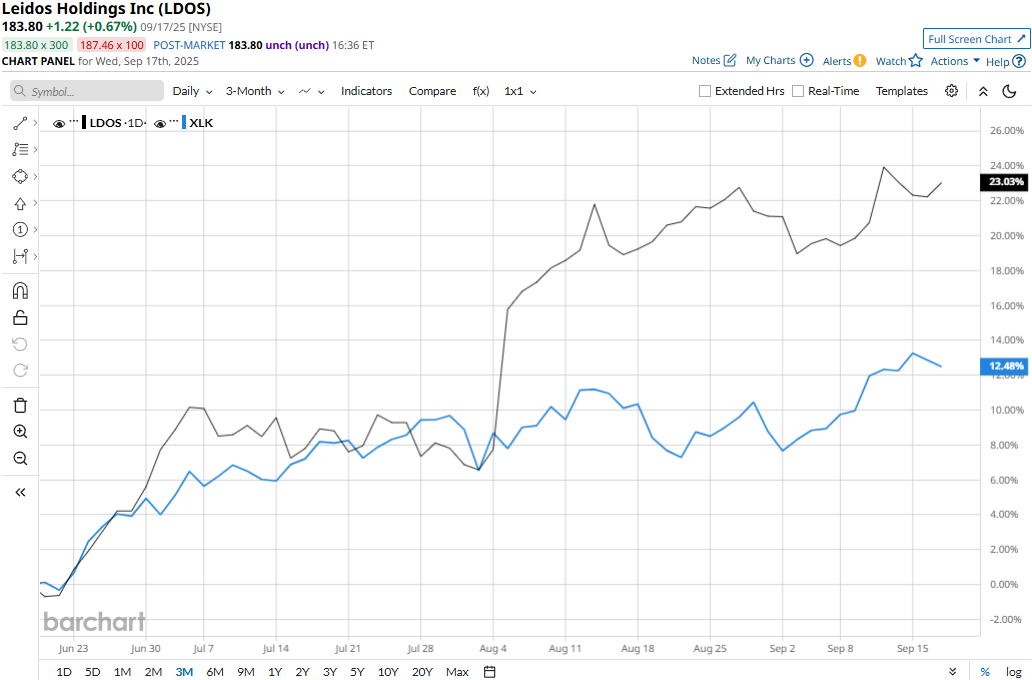Switch to the 5D time range
The height and width of the screenshot is (680, 1032).
point(93,671)
